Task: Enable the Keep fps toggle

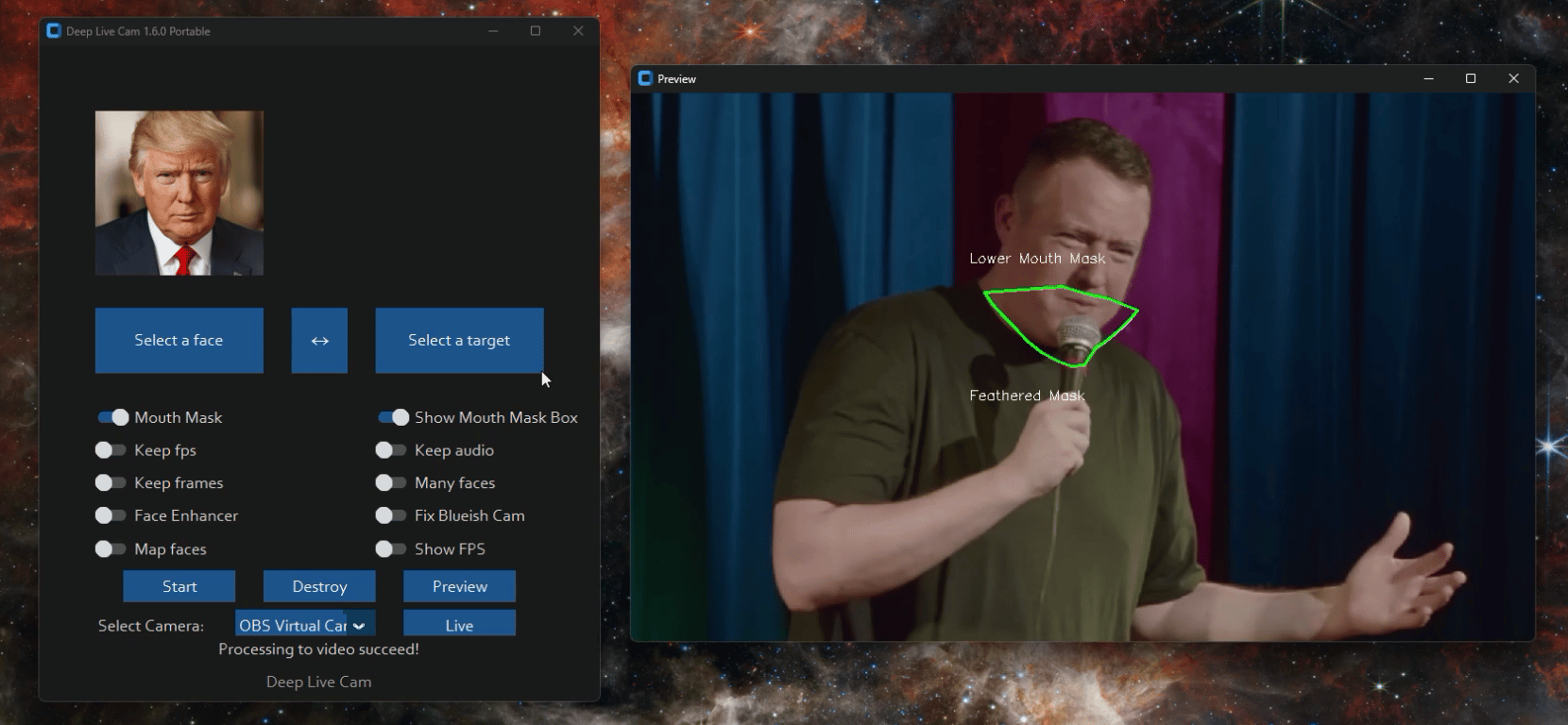Action: [111, 450]
